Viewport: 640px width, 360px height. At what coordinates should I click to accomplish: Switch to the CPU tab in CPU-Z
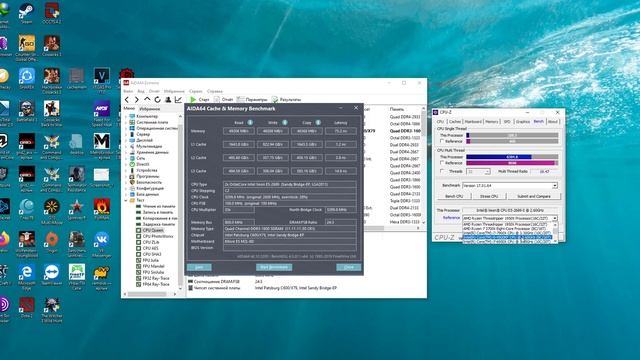click(x=440, y=122)
